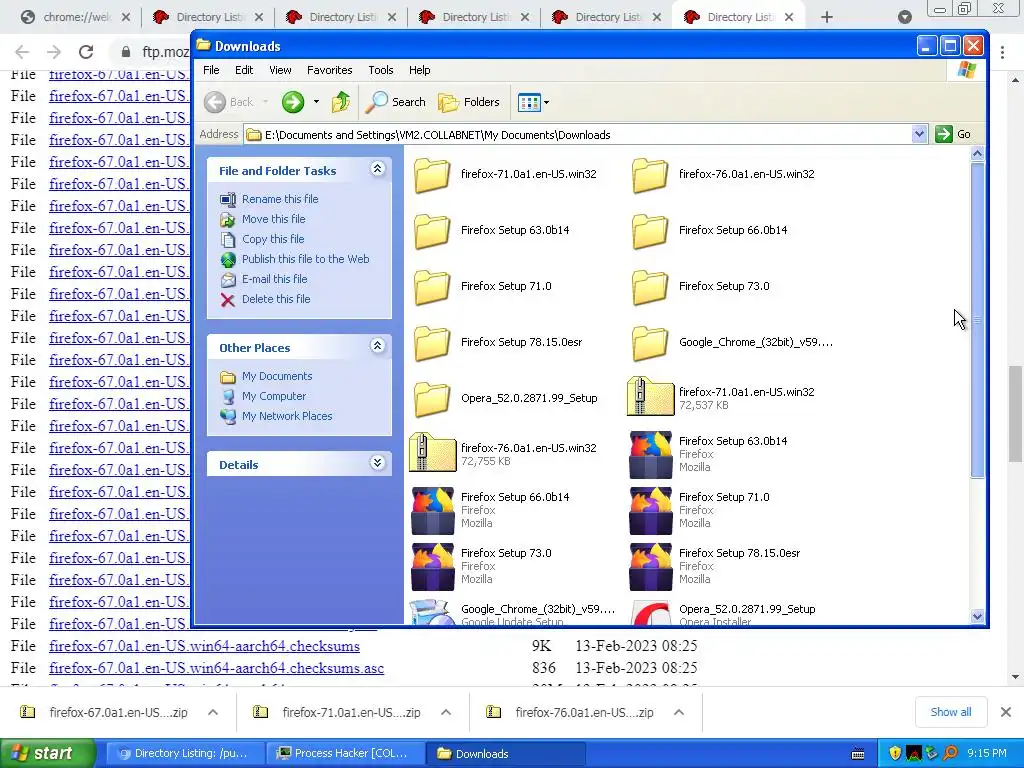The width and height of the screenshot is (1024, 768).
Task: Open the Search tool in Downloads toolbar
Action: 395,102
